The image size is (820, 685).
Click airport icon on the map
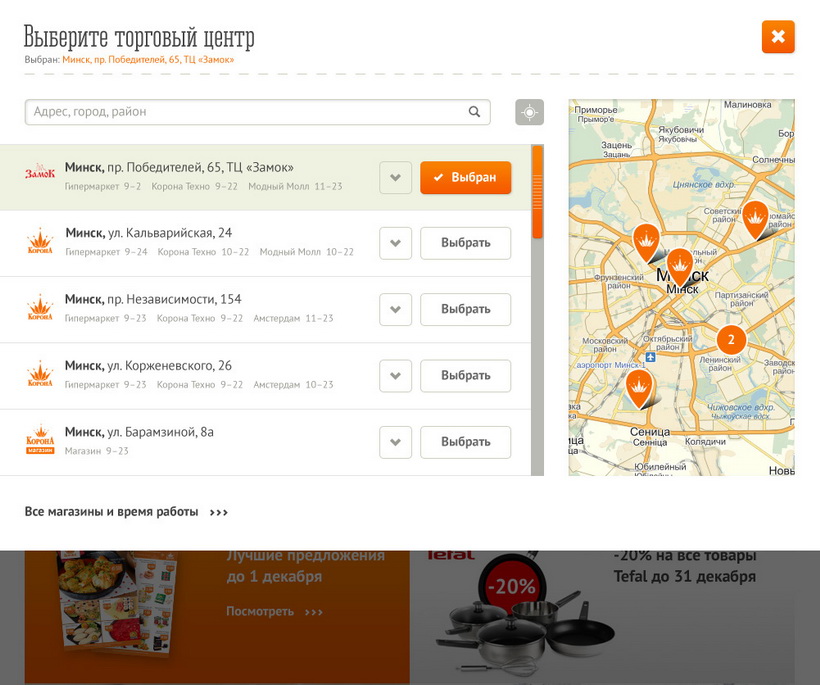(x=650, y=358)
